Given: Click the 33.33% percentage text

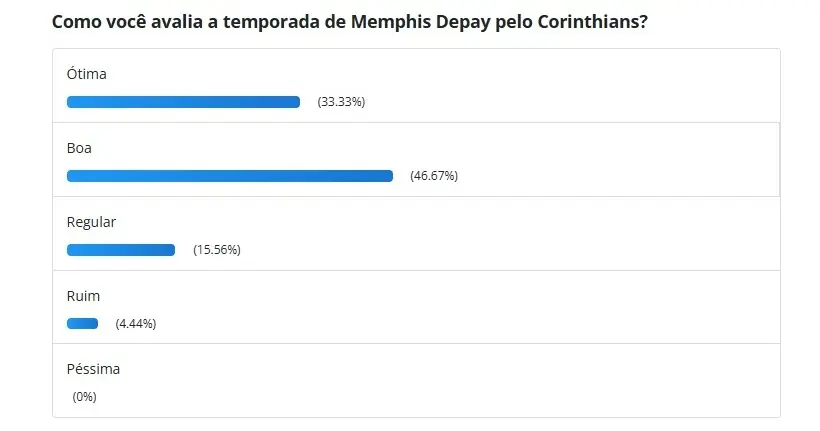Looking at the screenshot, I should (x=341, y=102).
